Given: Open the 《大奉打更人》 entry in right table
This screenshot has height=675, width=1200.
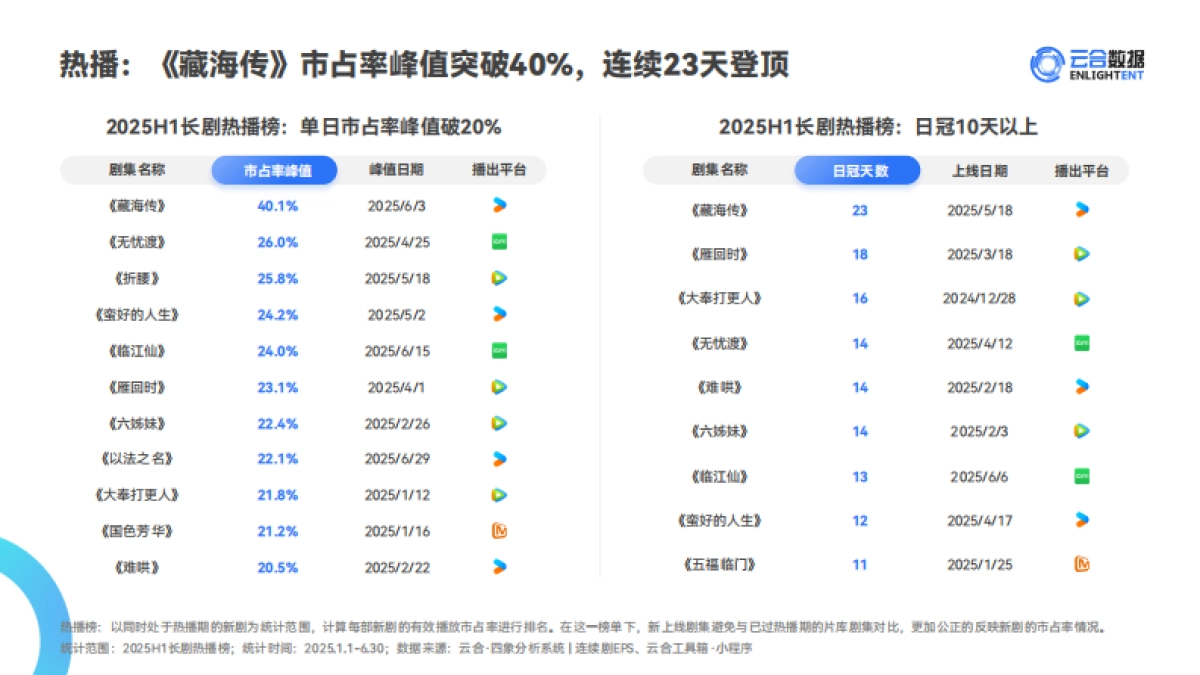Looking at the screenshot, I should [720, 298].
